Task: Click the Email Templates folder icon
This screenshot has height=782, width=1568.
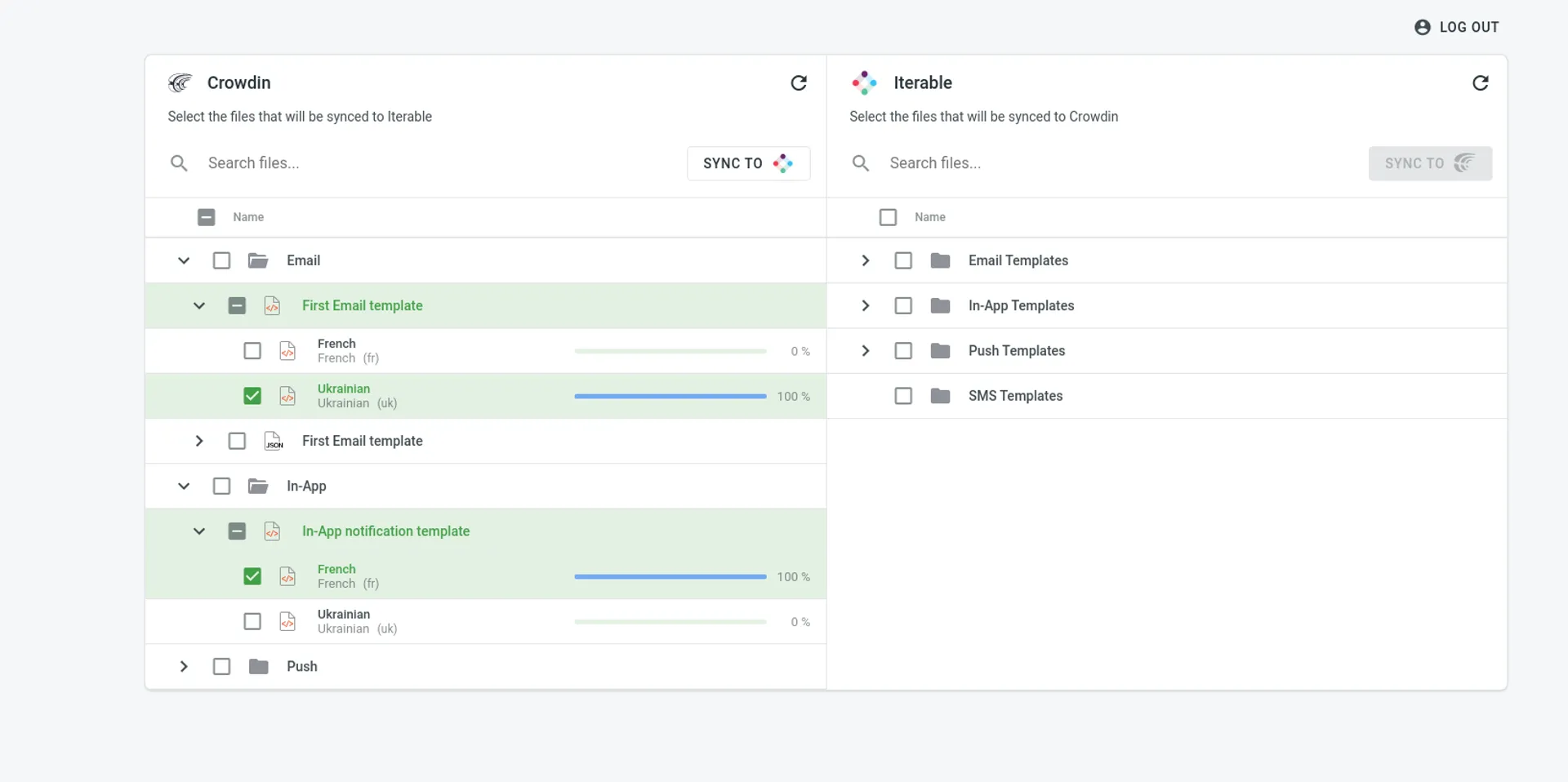Action: [940, 260]
